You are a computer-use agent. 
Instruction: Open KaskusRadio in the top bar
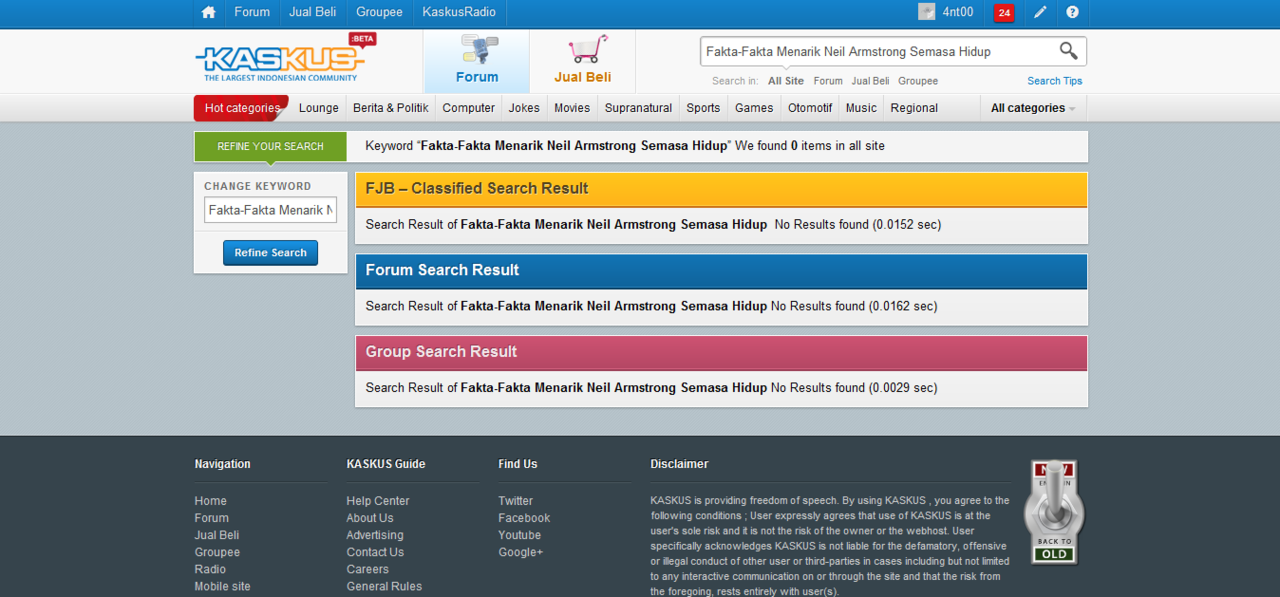click(x=459, y=12)
